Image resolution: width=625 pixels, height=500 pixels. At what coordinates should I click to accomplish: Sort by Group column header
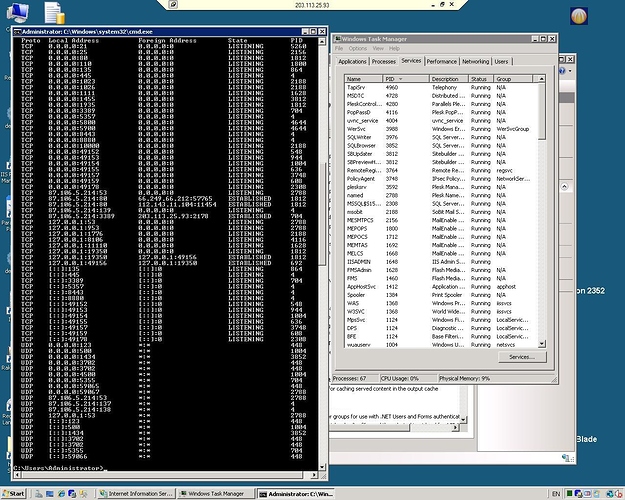click(513, 79)
